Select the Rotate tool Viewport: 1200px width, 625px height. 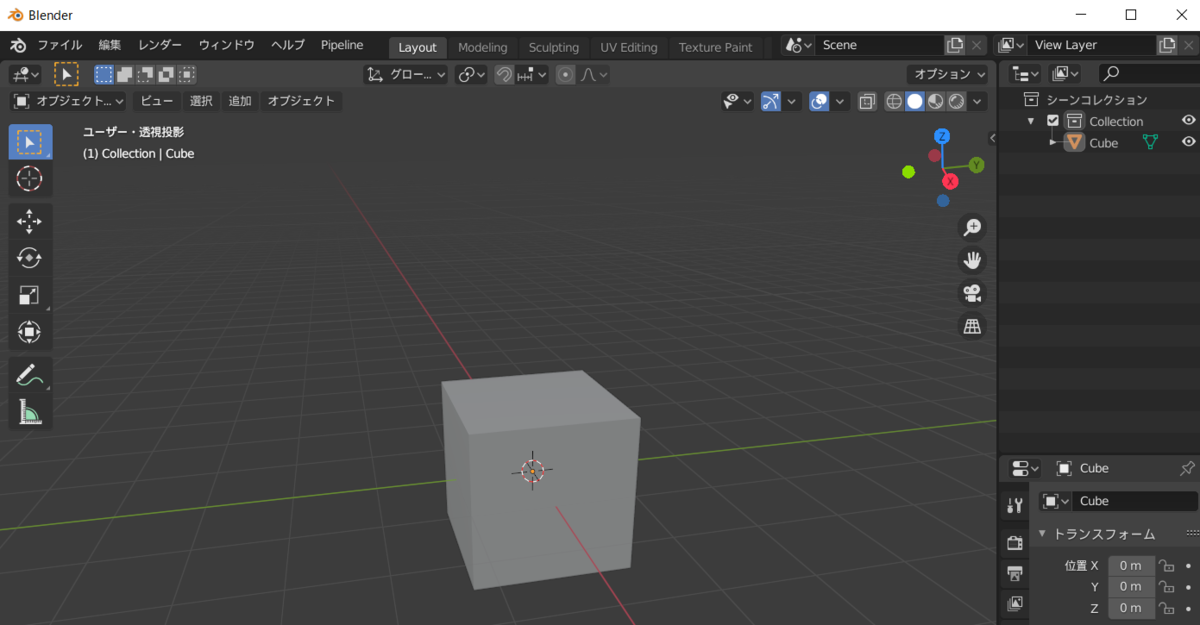[30, 258]
